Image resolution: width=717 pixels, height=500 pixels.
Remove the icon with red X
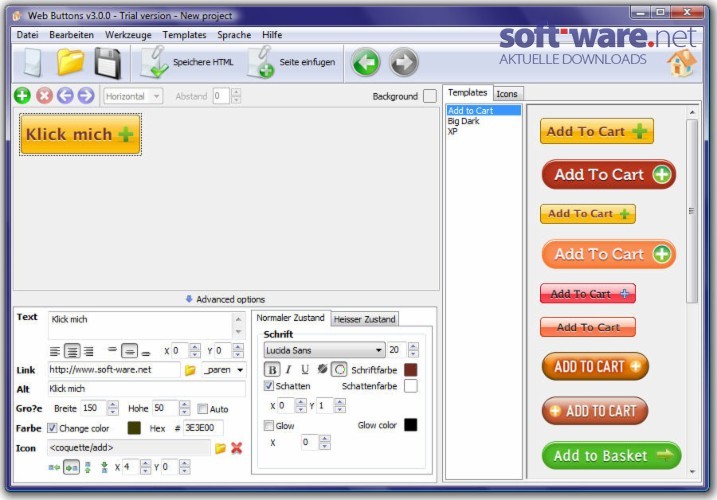(236, 448)
